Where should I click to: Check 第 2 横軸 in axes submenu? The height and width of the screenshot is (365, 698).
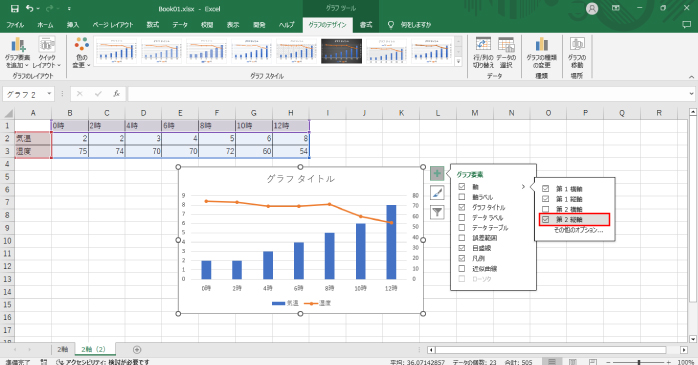pyautogui.click(x=545, y=209)
